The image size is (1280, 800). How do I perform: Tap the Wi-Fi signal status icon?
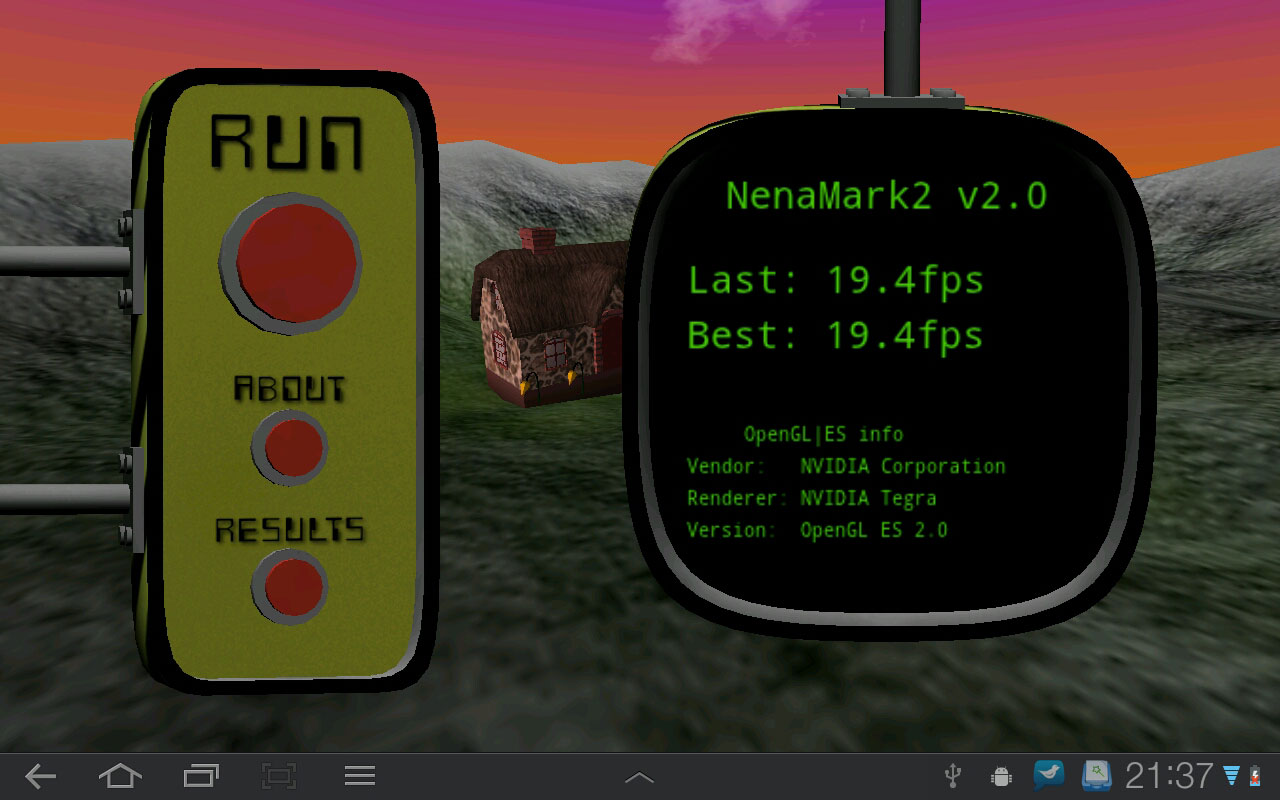click(1231, 776)
